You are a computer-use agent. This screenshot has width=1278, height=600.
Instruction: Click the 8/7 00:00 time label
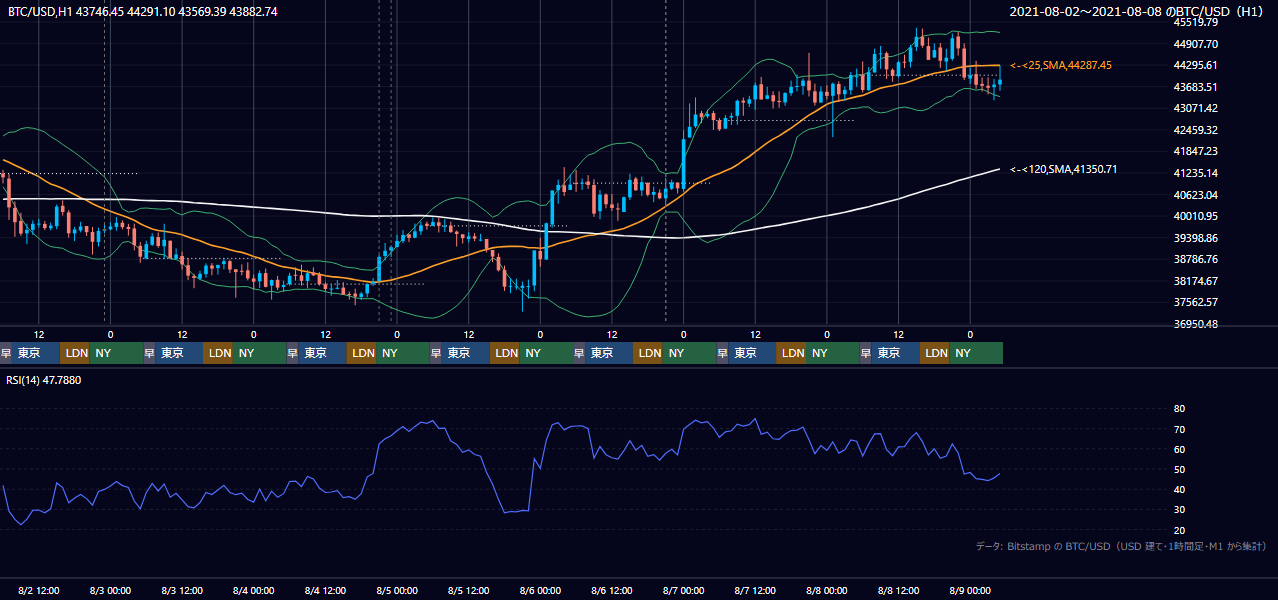[x=684, y=591]
